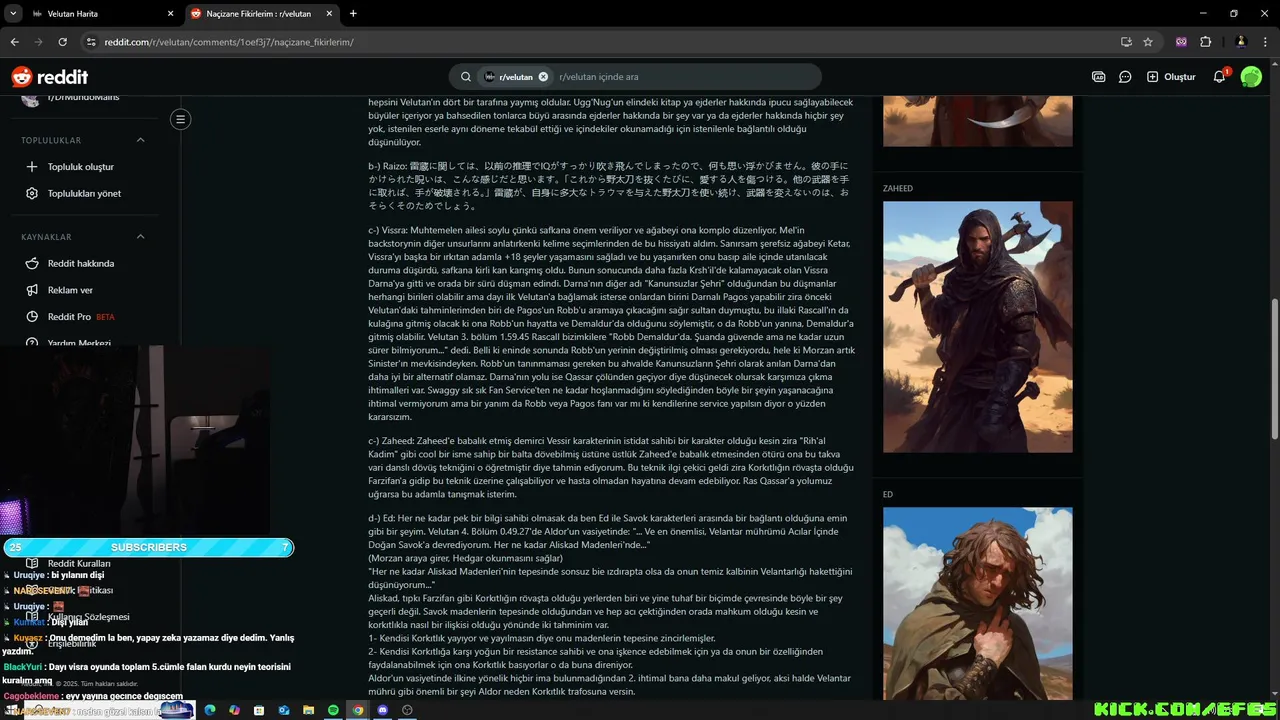The image size is (1280, 720).
Task: Click the gear icon beside Toplulukları yönet
Action: click(32, 193)
